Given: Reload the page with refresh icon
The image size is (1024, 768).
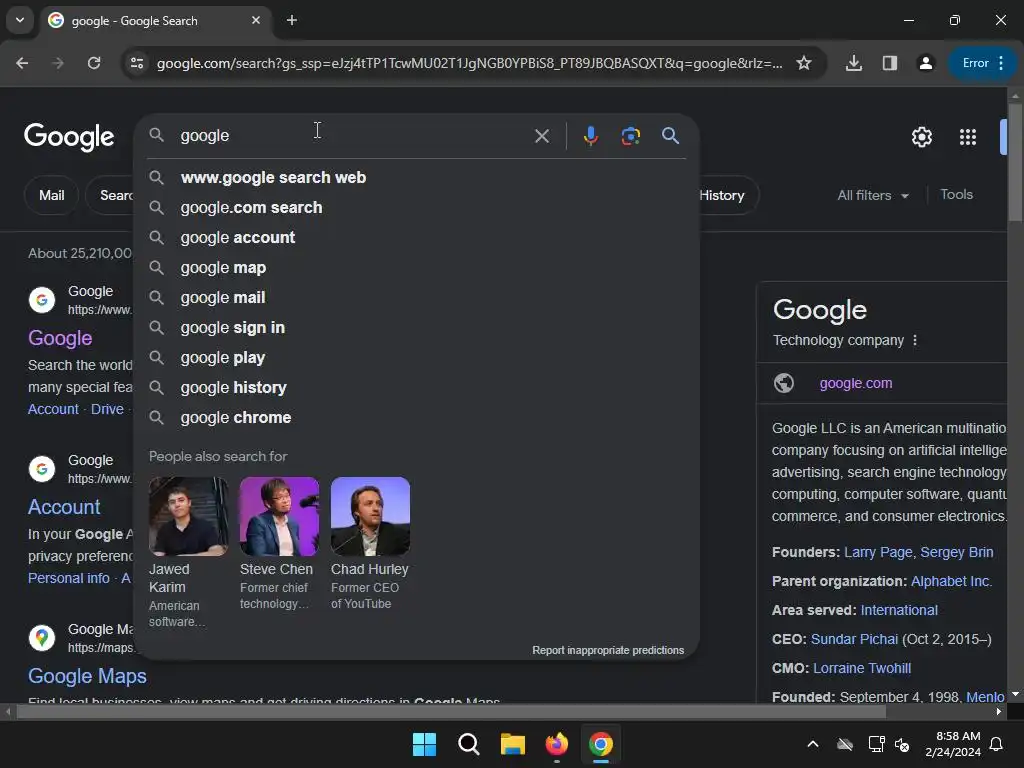Looking at the screenshot, I should (x=94, y=63).
